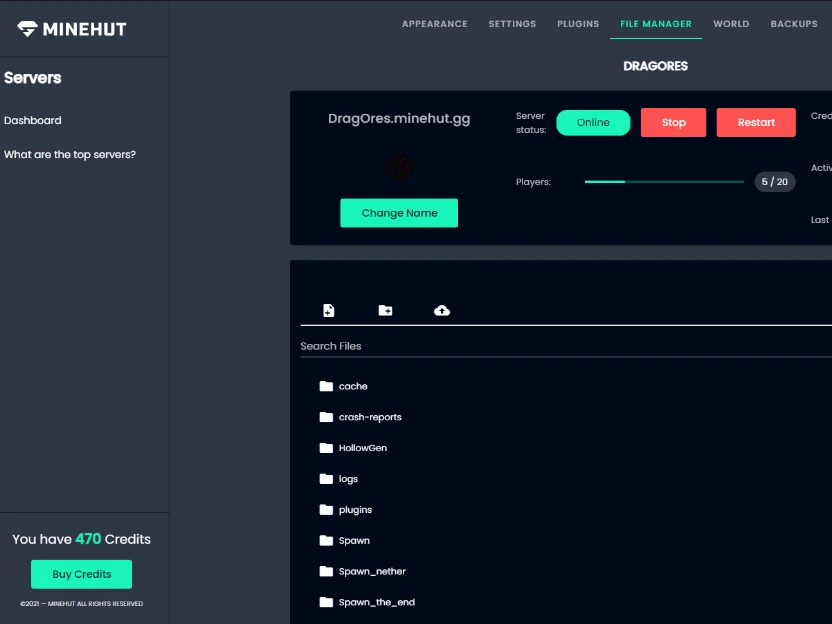Upload a file with the cloud icon
This screenshot has height=624, width=832.
coord(442,310)
